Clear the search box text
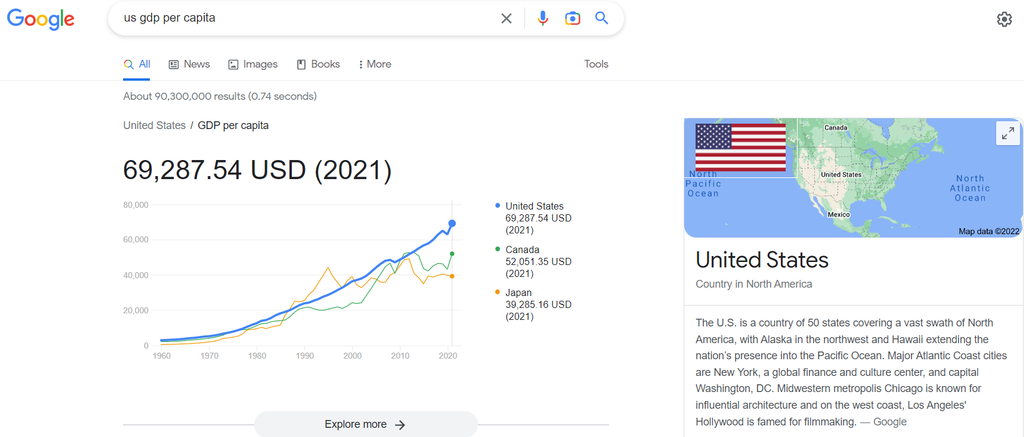1024x437 pixels. (x=506, y=18)
